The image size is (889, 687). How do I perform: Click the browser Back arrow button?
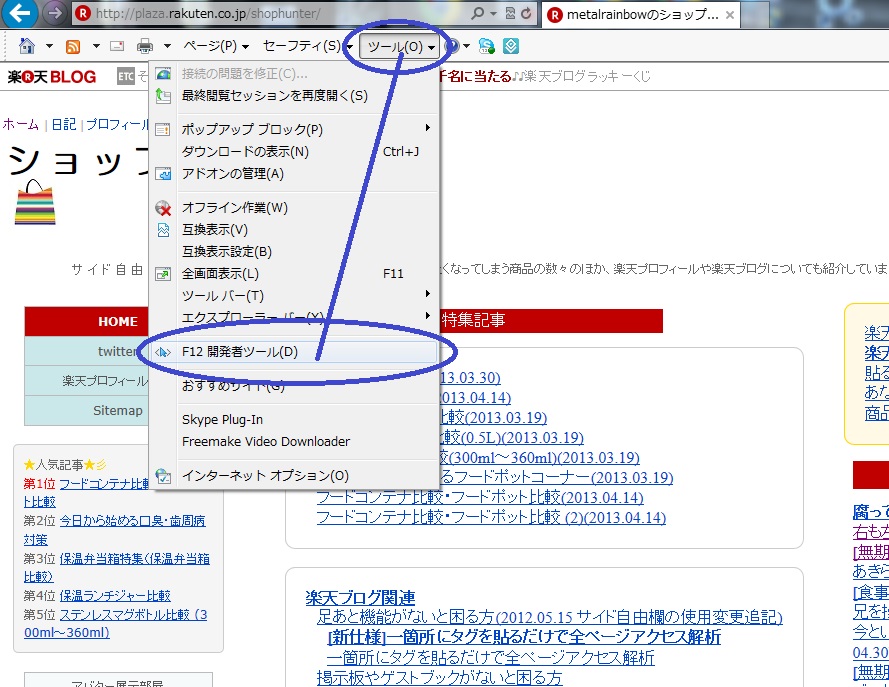[x=22, y=14]
